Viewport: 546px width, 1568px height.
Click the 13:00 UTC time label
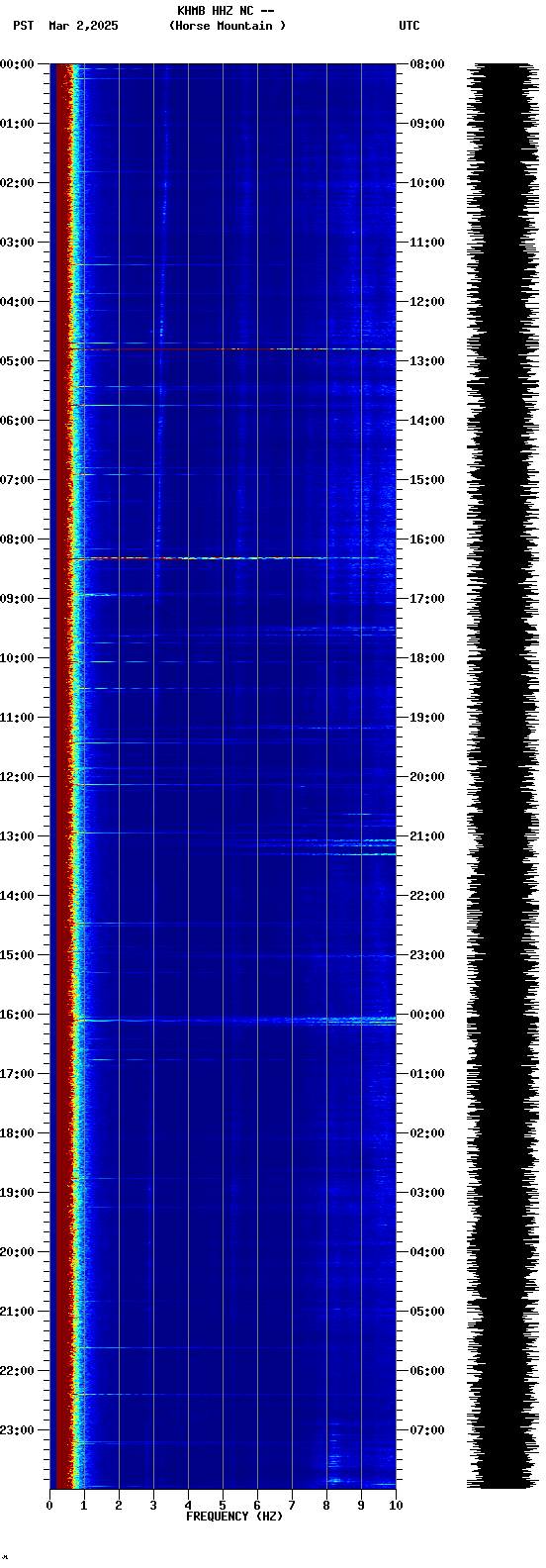(x=426, y=361)
